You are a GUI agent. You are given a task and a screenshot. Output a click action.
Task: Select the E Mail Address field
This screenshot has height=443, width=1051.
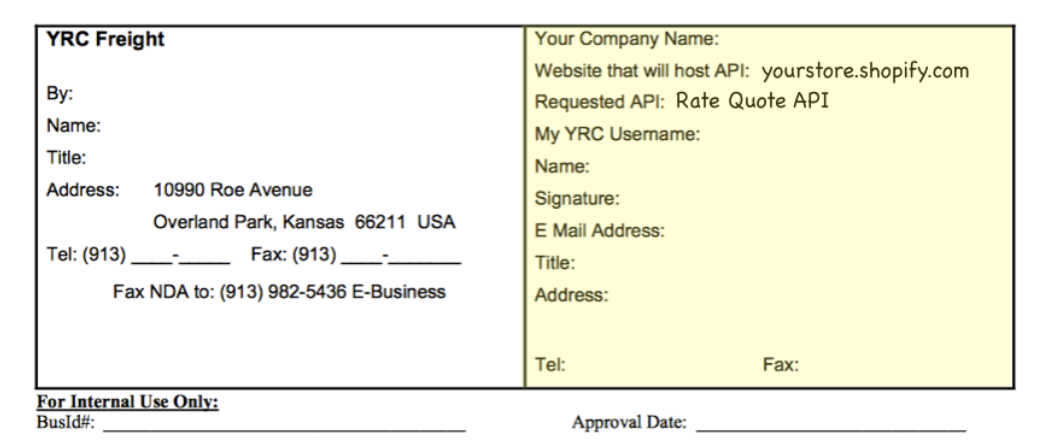pyautogui.click(x=838, y=231)
